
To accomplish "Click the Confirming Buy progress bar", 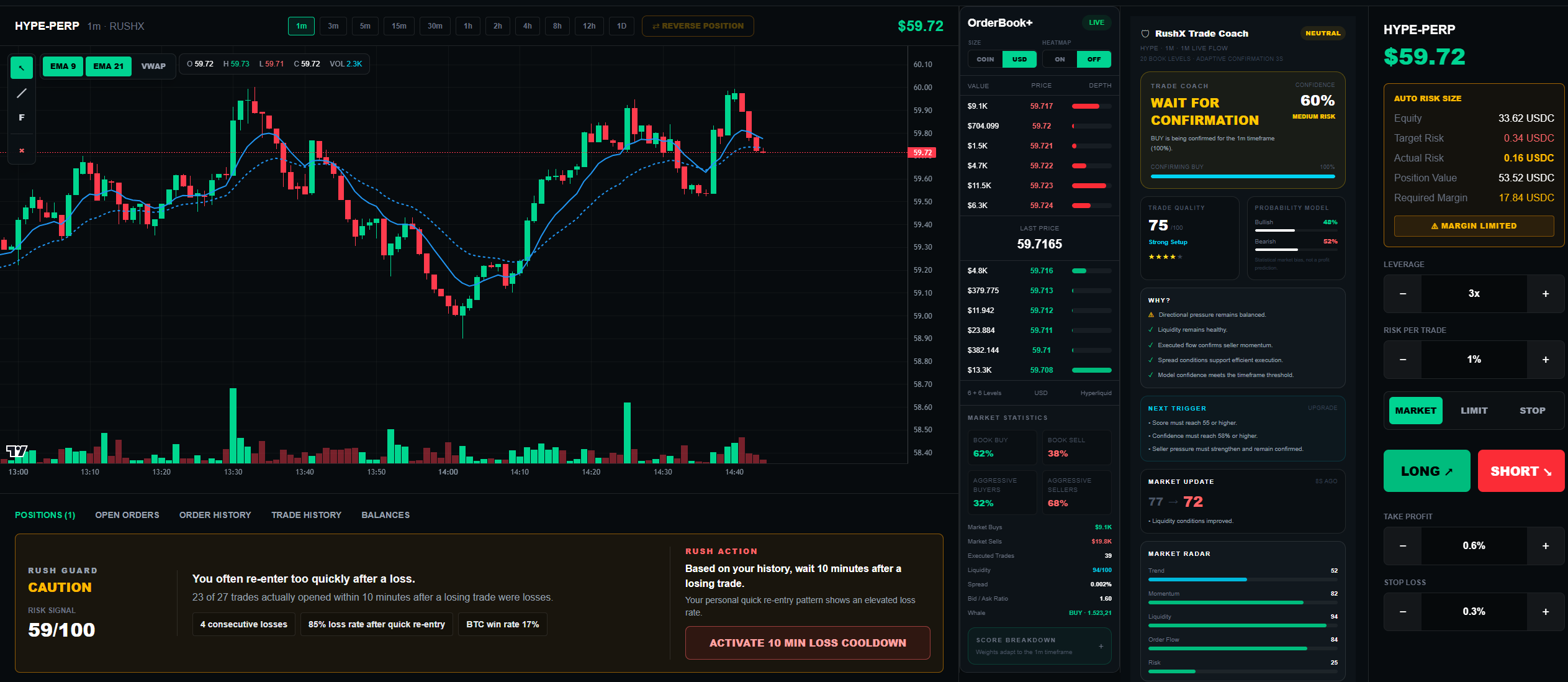I will coord(1243,176).
